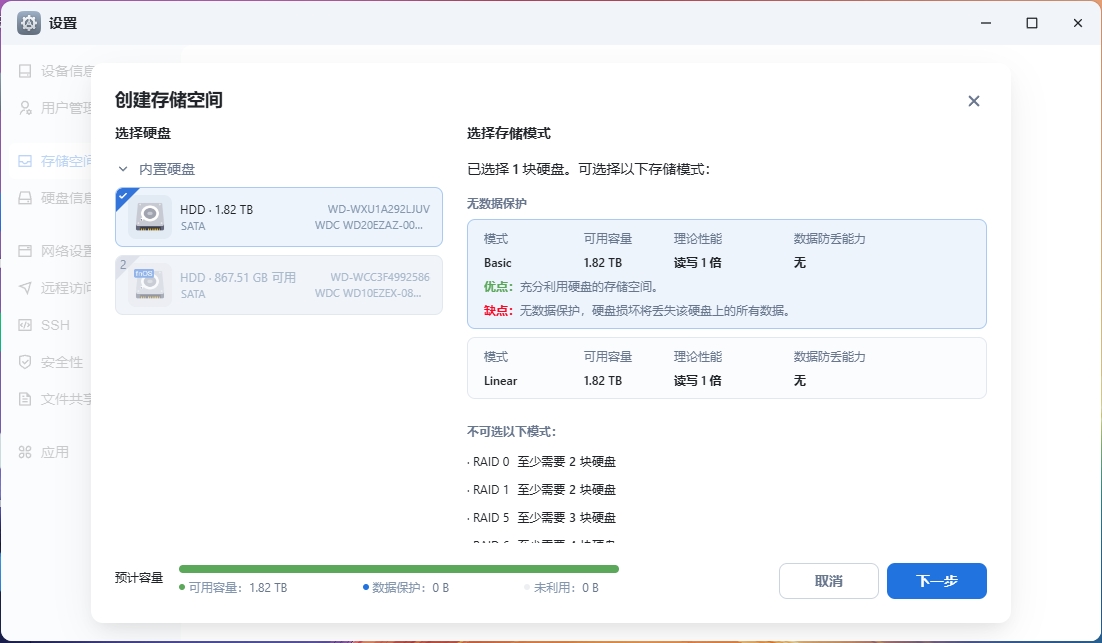Open the 应用 grid icon
Screen dimensions: 1102x643
click(x=25, y=452)
